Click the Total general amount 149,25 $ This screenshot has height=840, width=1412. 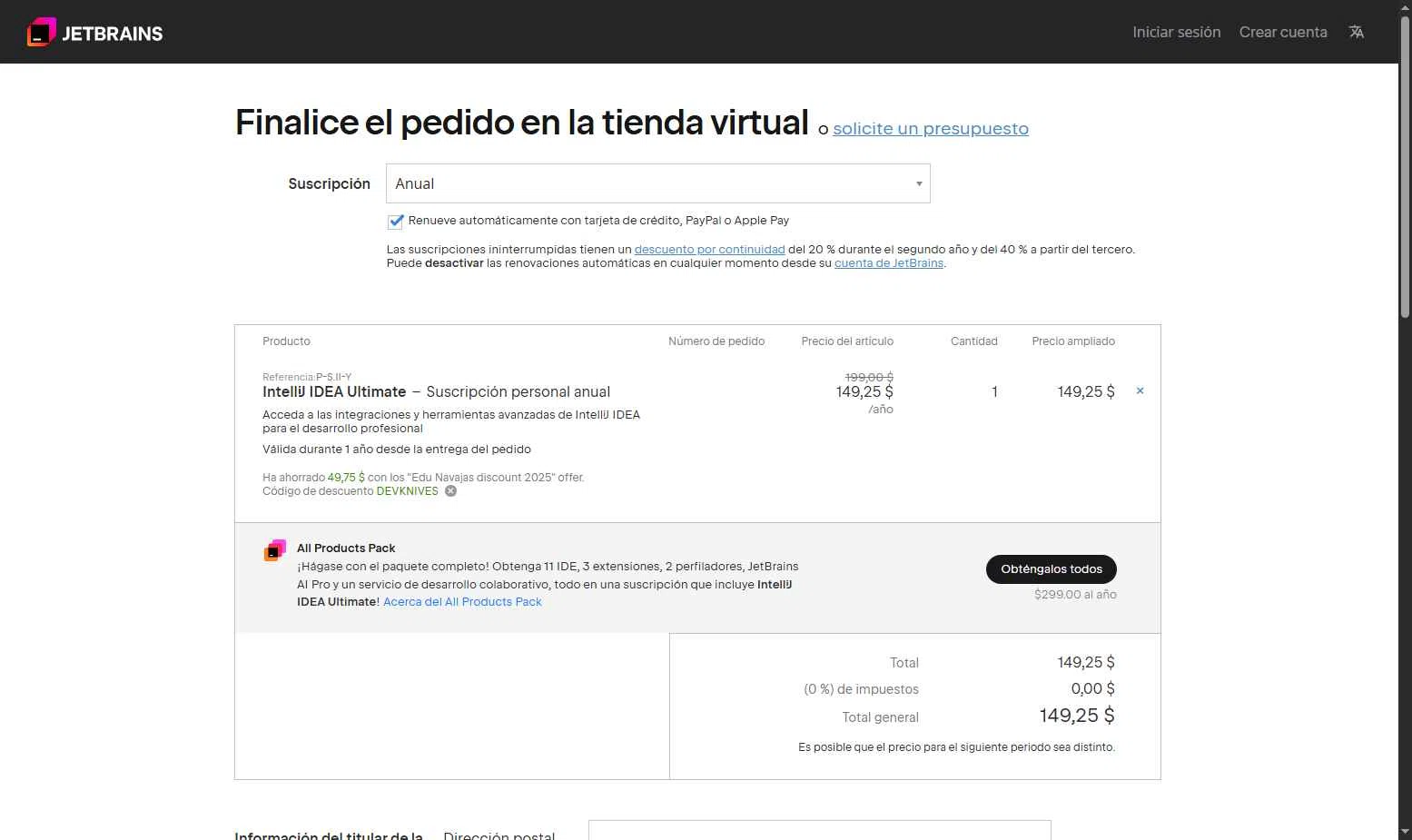[x=1077, y=716]
